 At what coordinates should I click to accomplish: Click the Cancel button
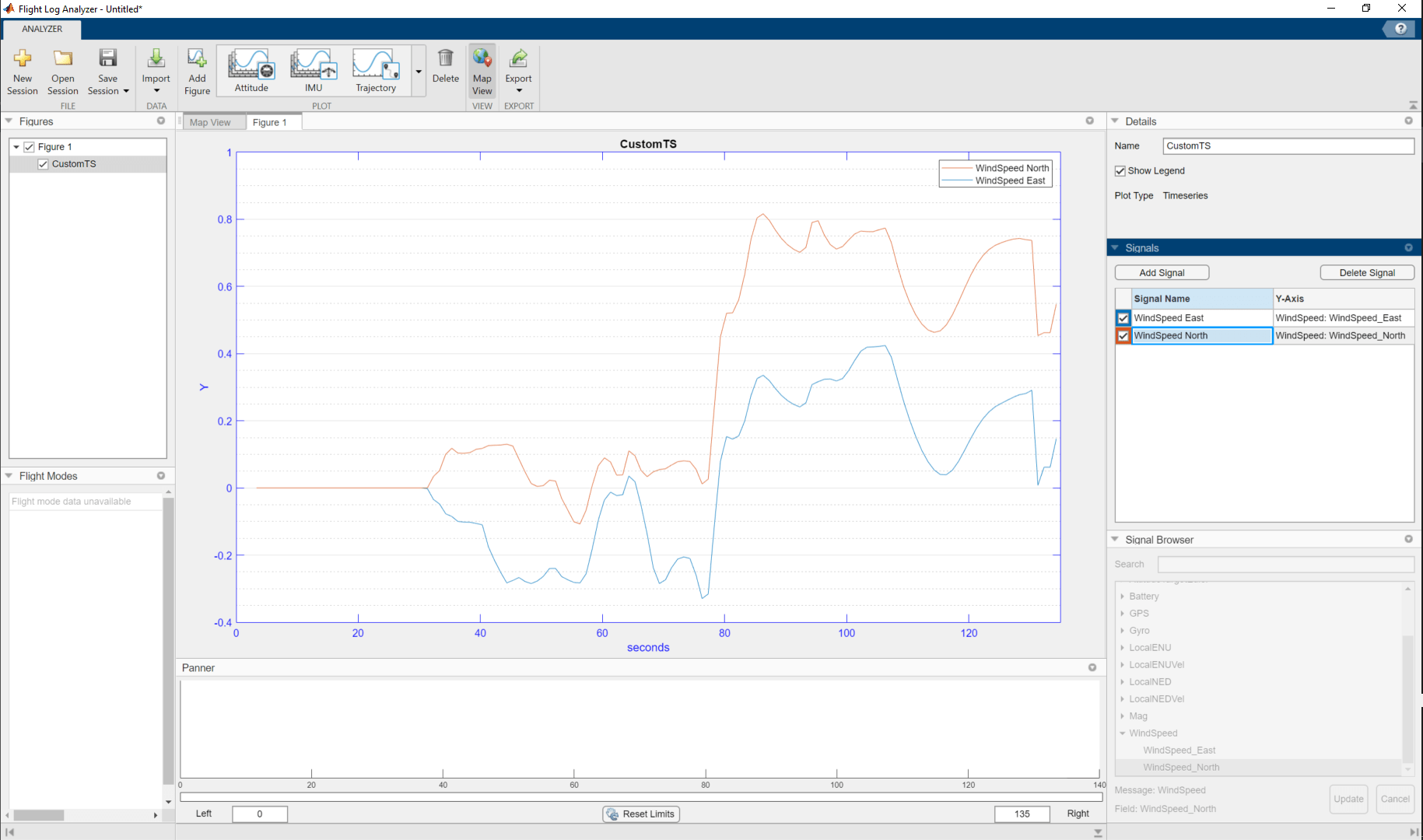click(1395, 799)
